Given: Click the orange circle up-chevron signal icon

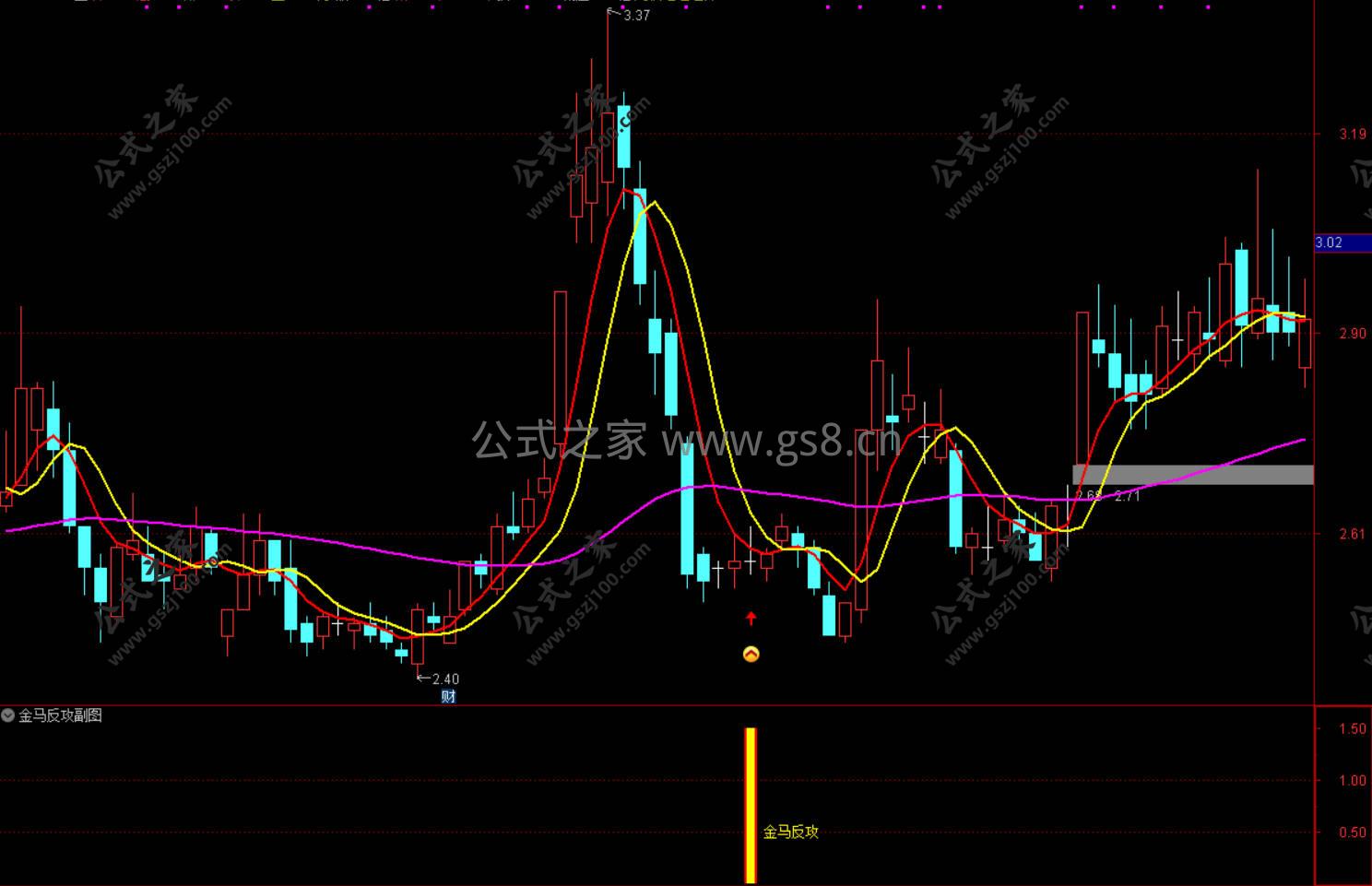Looking at the screenshot, I should click(x=751, y=655).
